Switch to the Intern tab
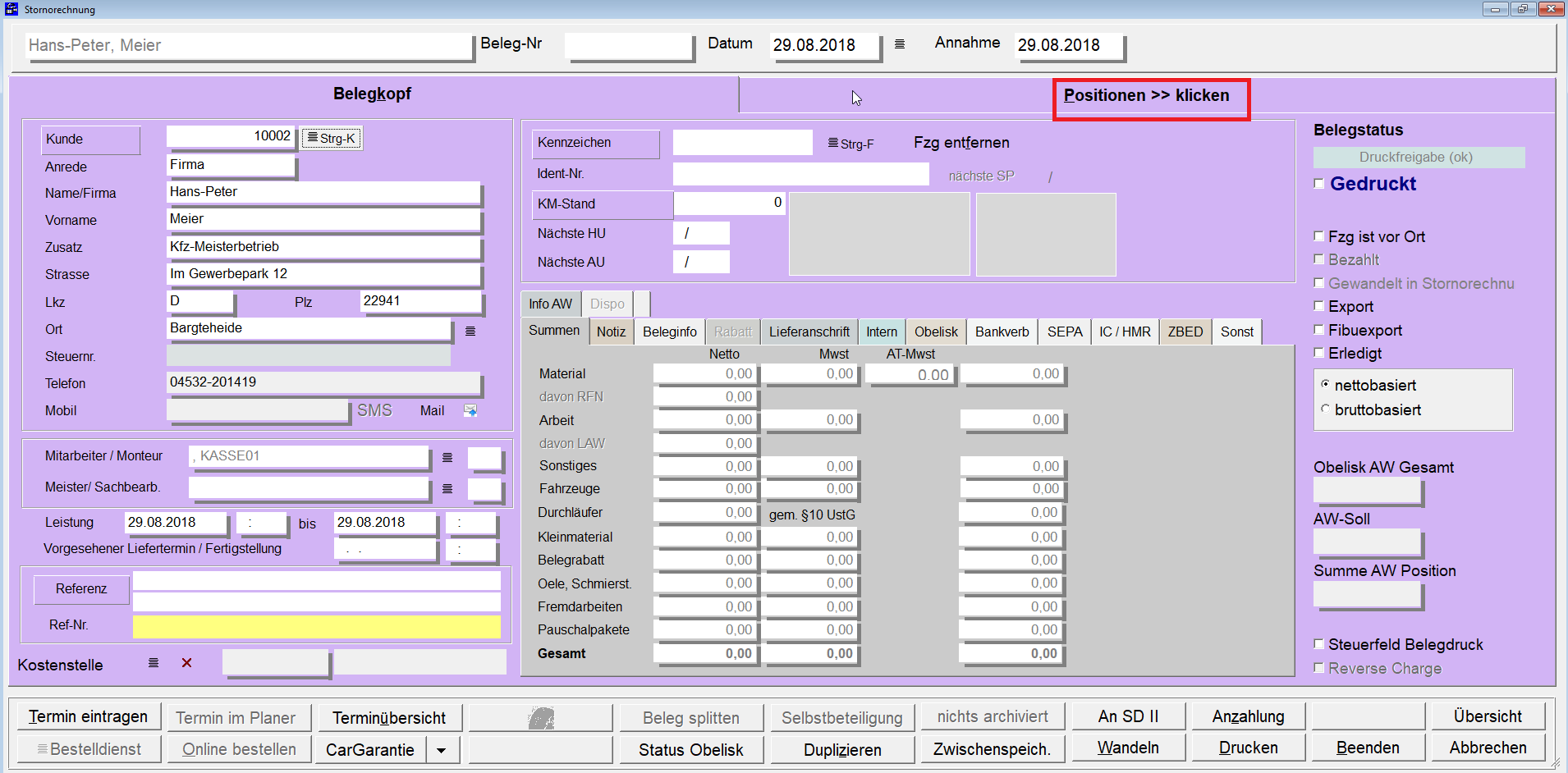 [x=882, y=332]
